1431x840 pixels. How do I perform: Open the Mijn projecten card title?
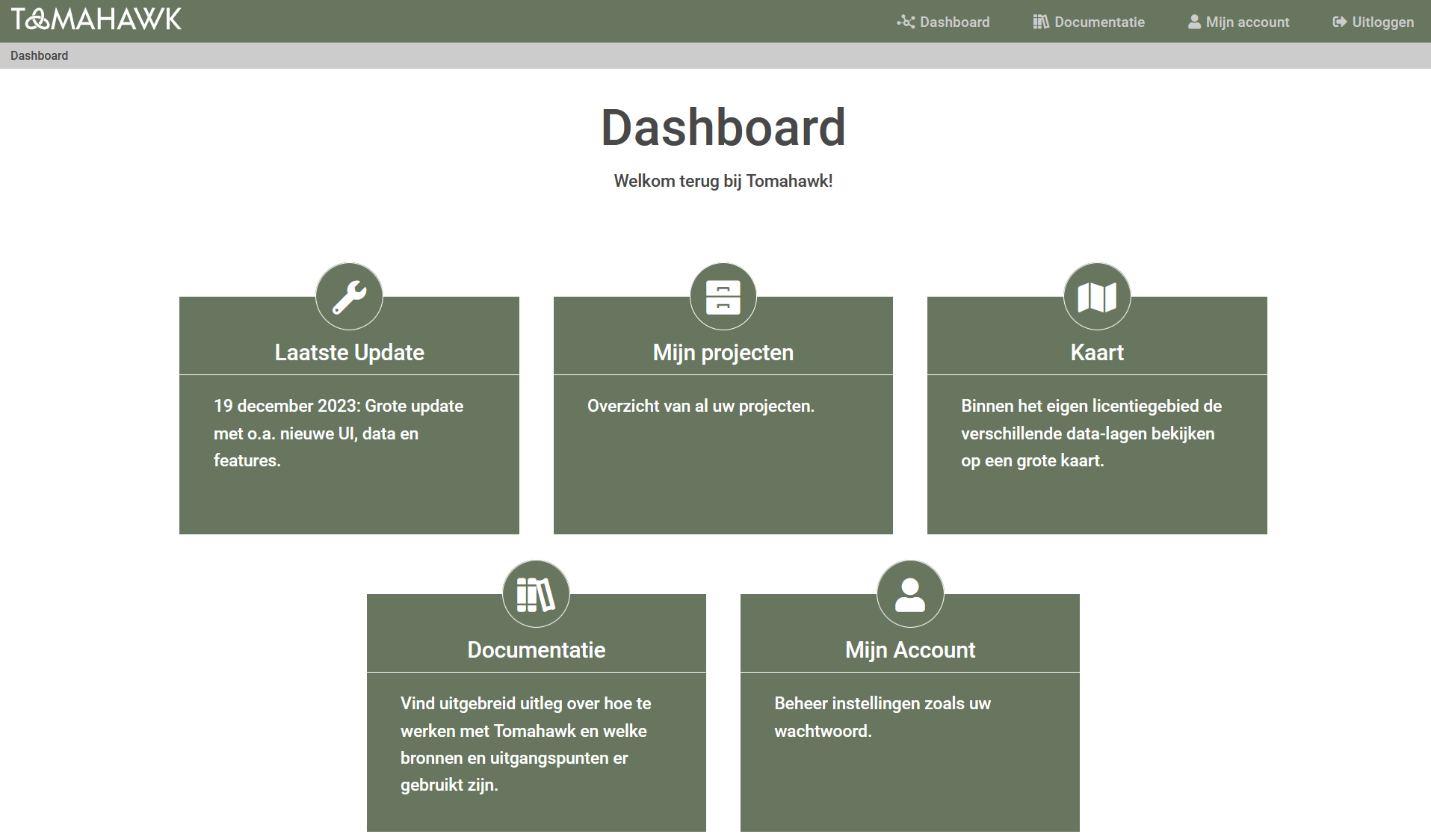coord(723,352)
